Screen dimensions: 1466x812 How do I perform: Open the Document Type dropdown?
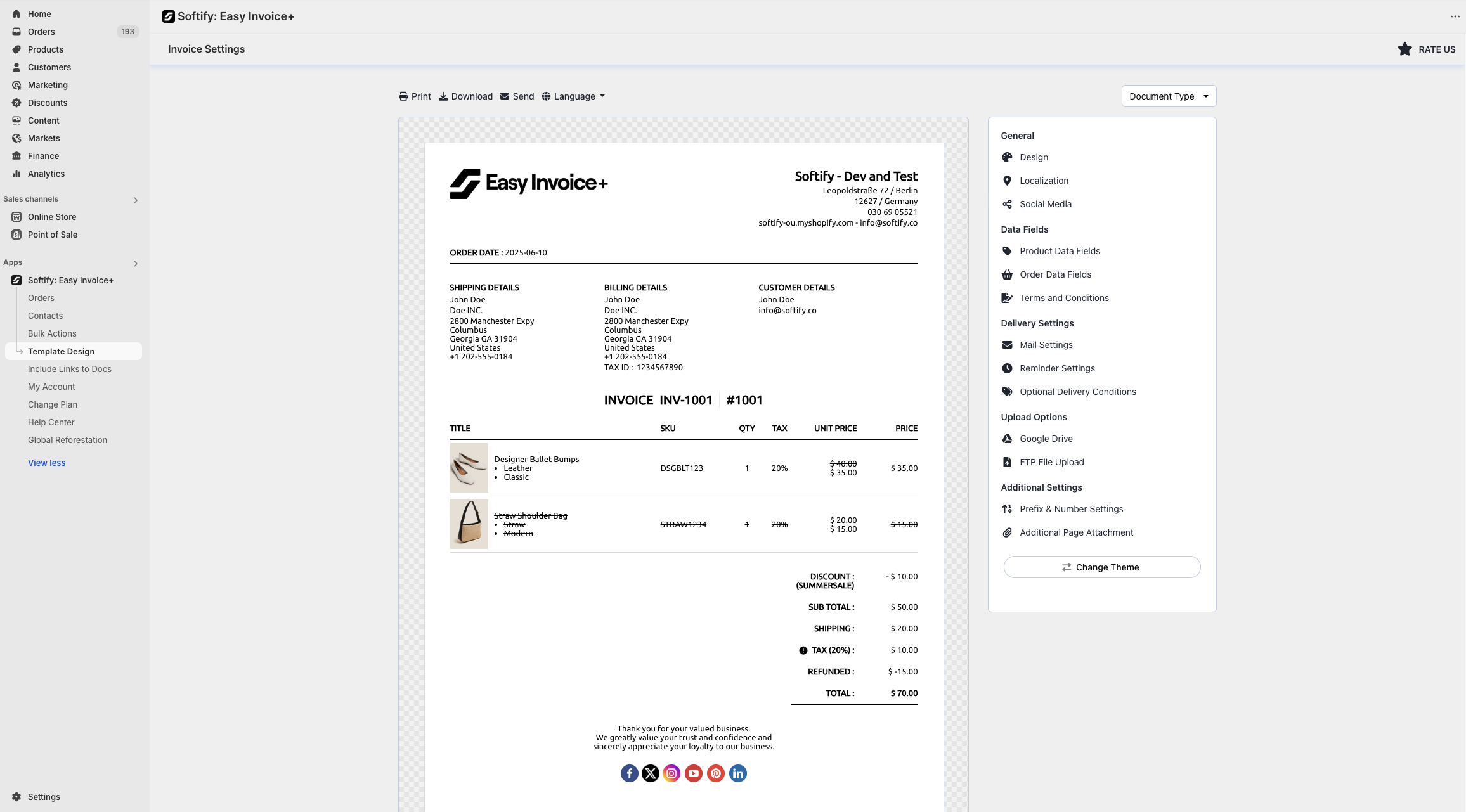[x=1169, y=96]
